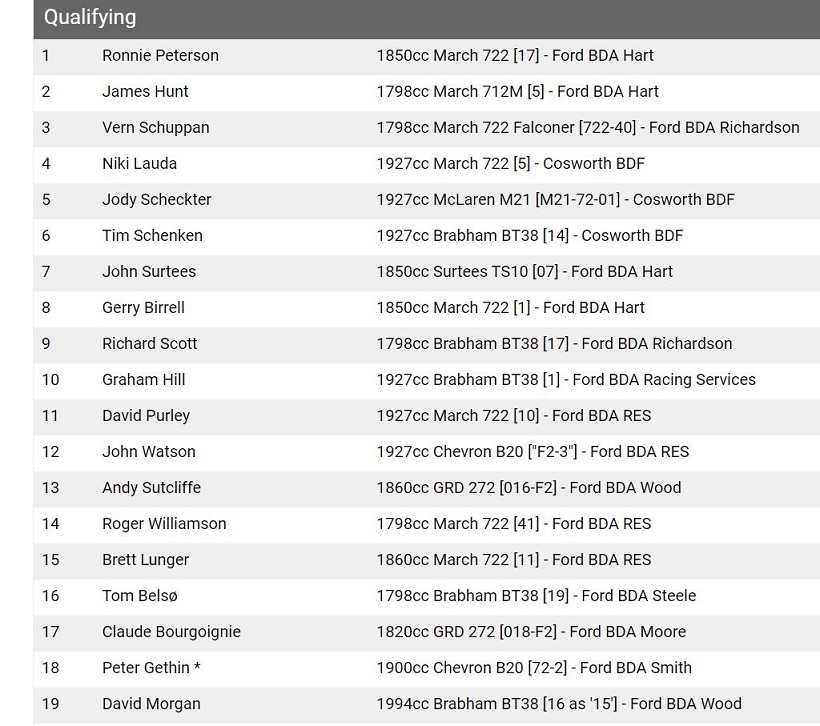Click John Watson's Chevron B20 car text

click(x=532, y=452)
